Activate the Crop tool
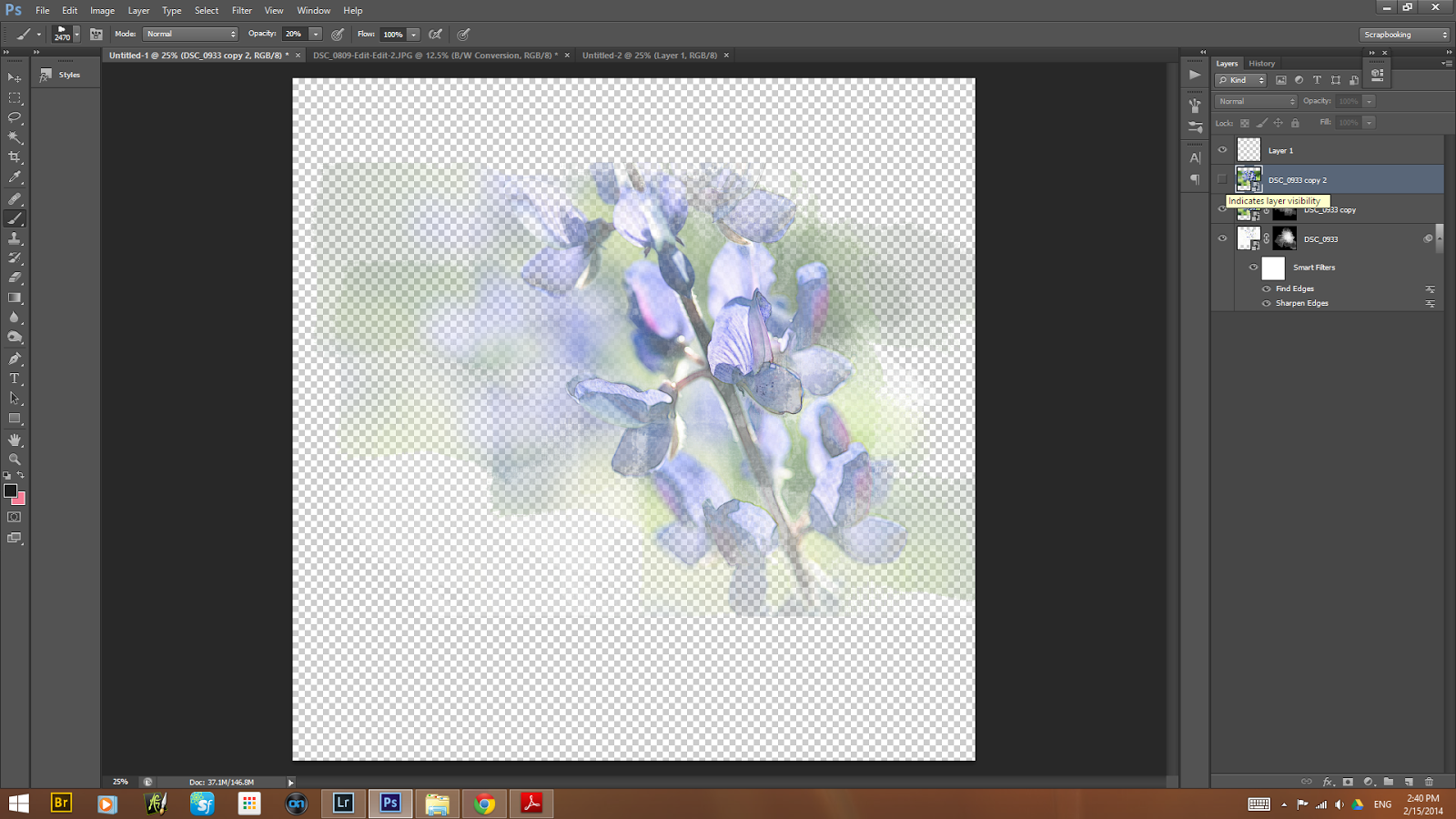Viewport: 1456px width, 819px height. click(x=15, y=158)
